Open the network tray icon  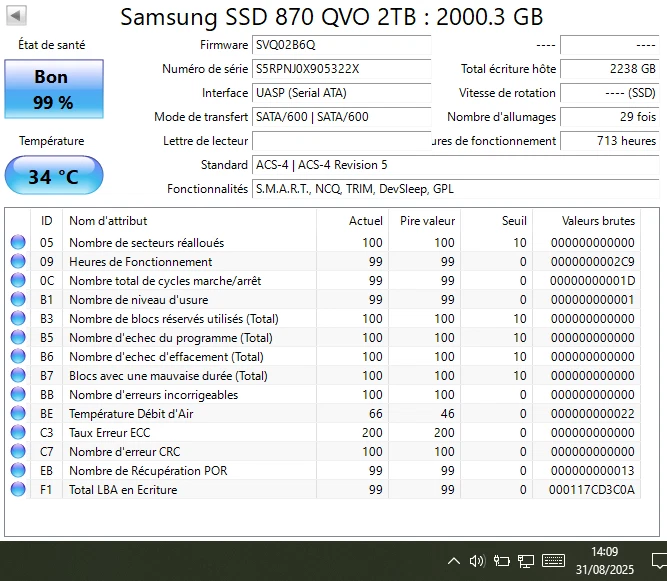(x=526, y=561)
